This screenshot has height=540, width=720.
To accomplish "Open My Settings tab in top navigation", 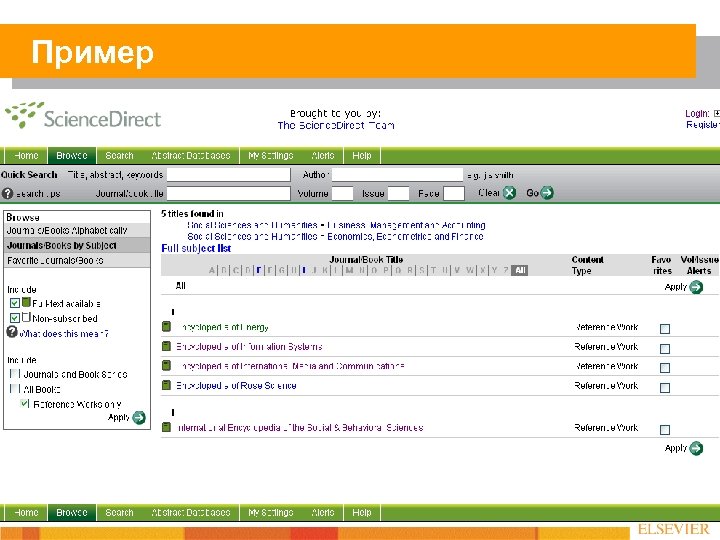I will pos(271,156).
